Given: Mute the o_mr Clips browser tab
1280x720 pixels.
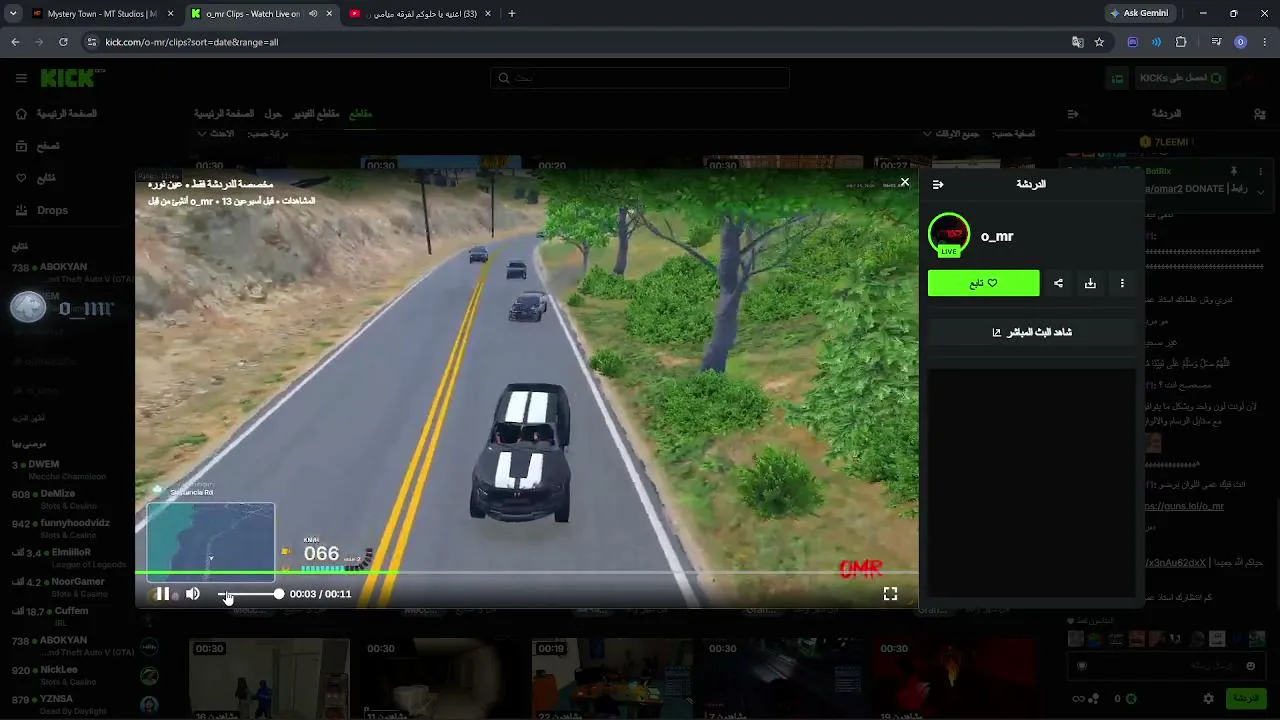Looking at the screenshot, I should [313, 14].
